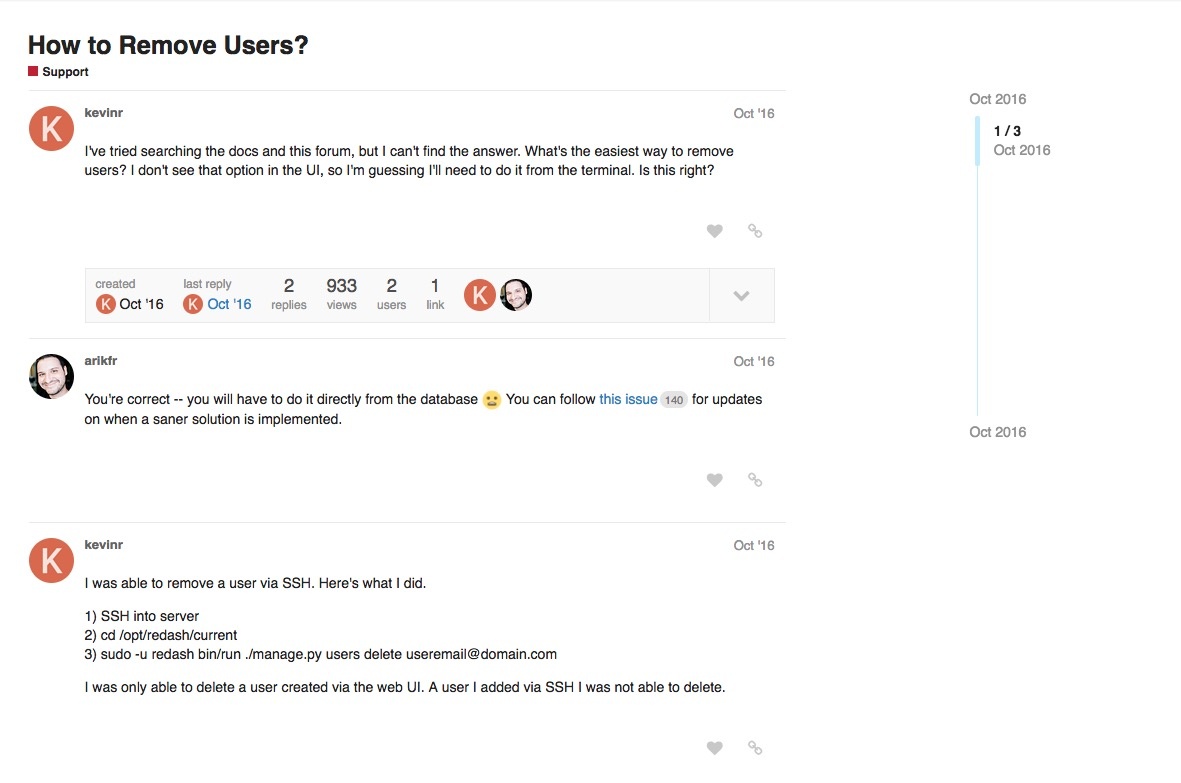Like kevinr's first post with the heart
Viewport: 1181px width, 783px height.
pyautogui.click(x=714, y=231)
